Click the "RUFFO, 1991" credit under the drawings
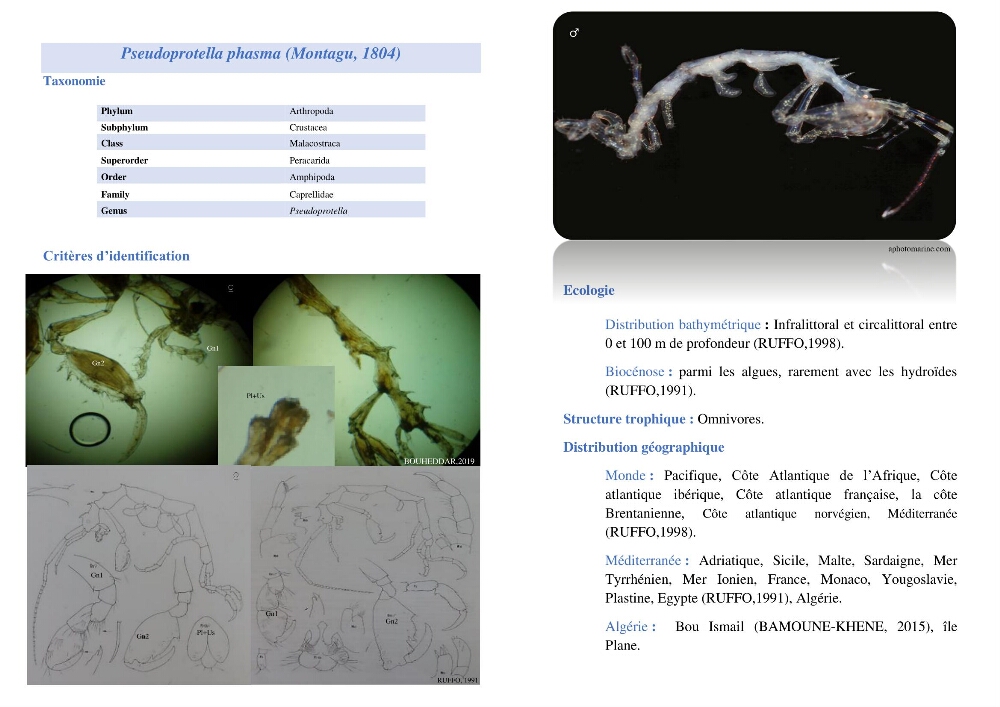1000x707 pixels. tap(457, 680)
